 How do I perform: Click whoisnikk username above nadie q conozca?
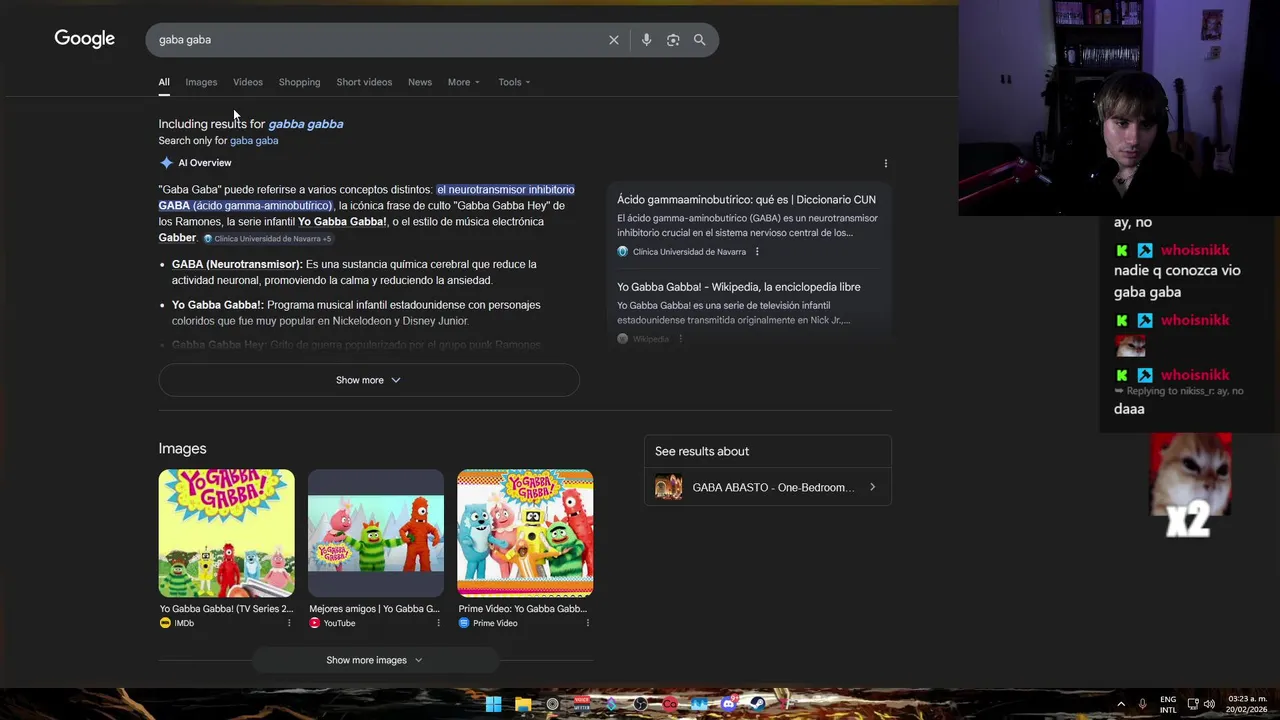click(x=1195, y=250)
